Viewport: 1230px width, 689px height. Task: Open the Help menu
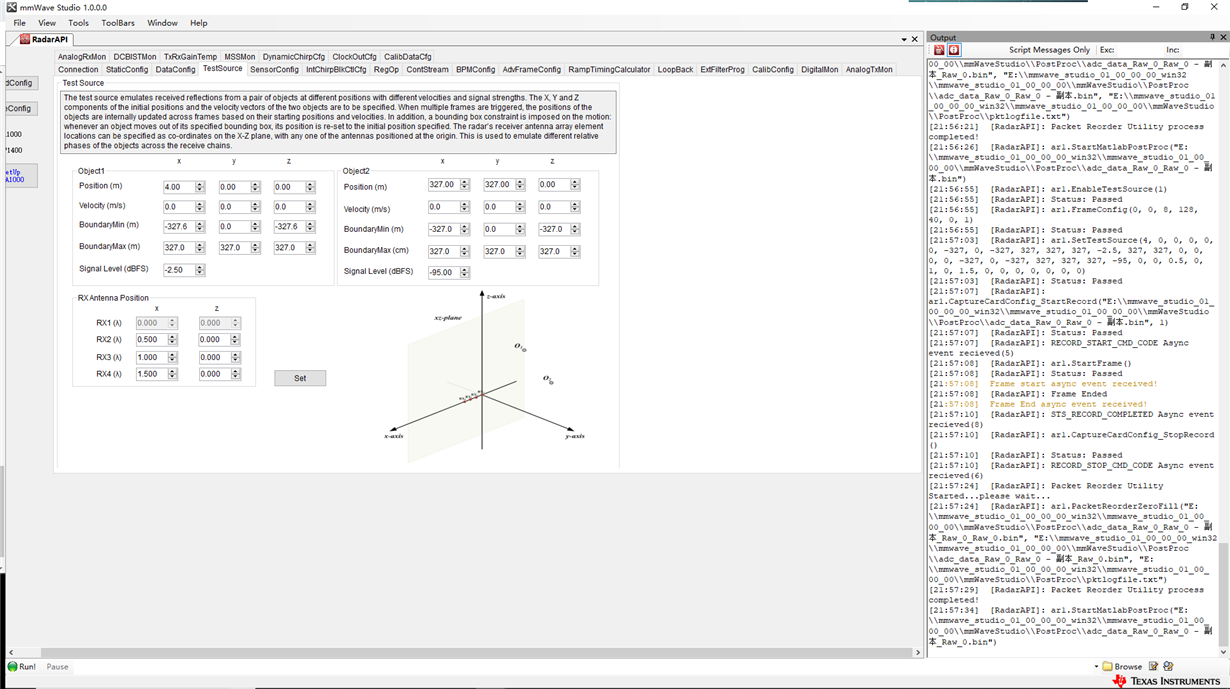tap(199, 23)
